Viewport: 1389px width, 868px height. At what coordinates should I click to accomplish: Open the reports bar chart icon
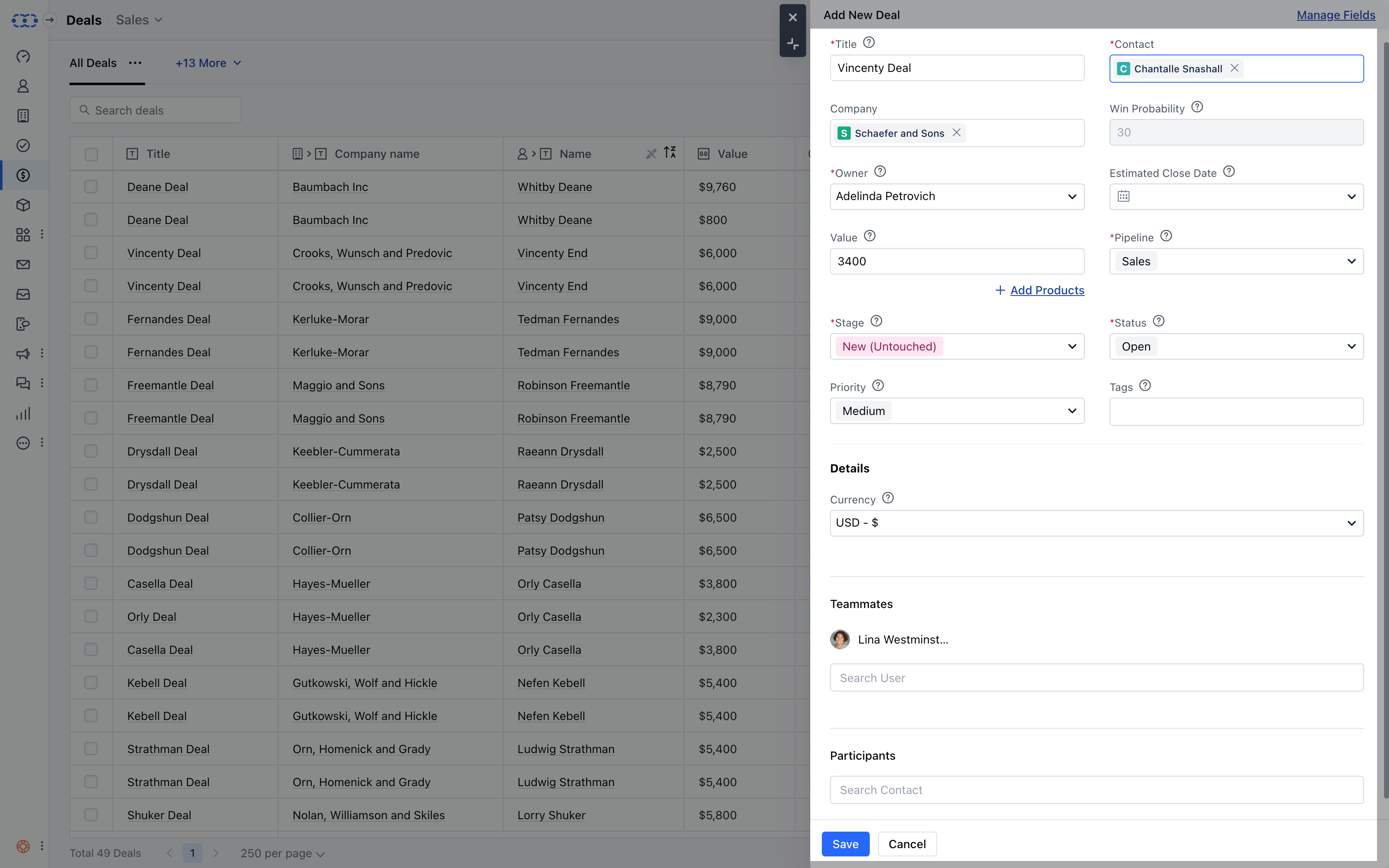point(23,413)
